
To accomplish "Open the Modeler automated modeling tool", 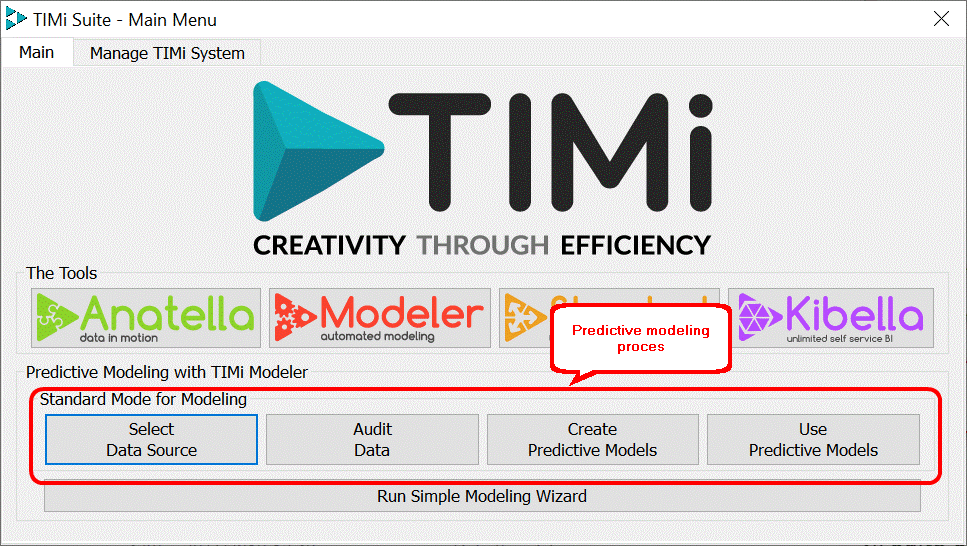I will click(380, 318).
